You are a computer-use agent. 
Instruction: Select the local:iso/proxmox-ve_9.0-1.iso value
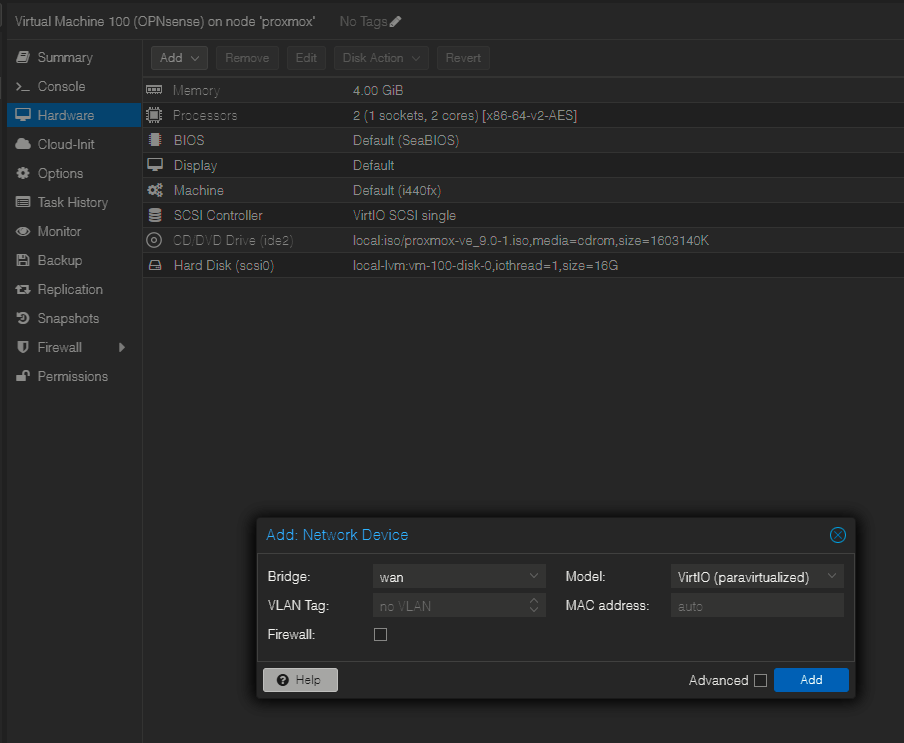tap(530, 240)
